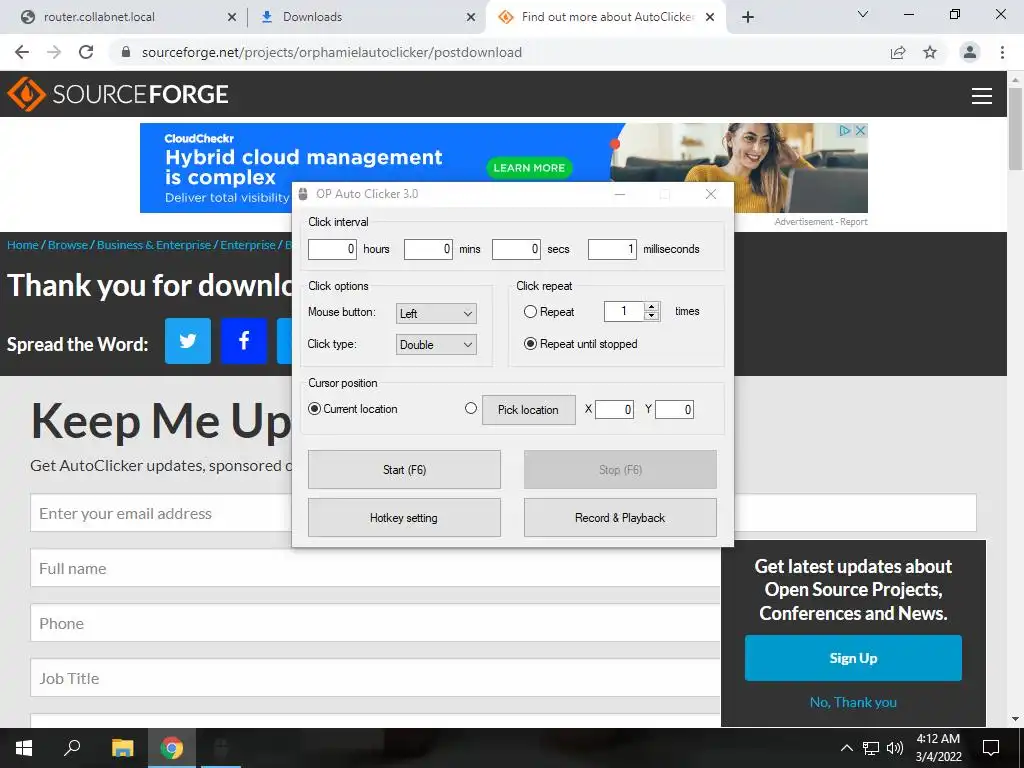
Task: Show hidden system tray icons
Action: coord(846,748)
